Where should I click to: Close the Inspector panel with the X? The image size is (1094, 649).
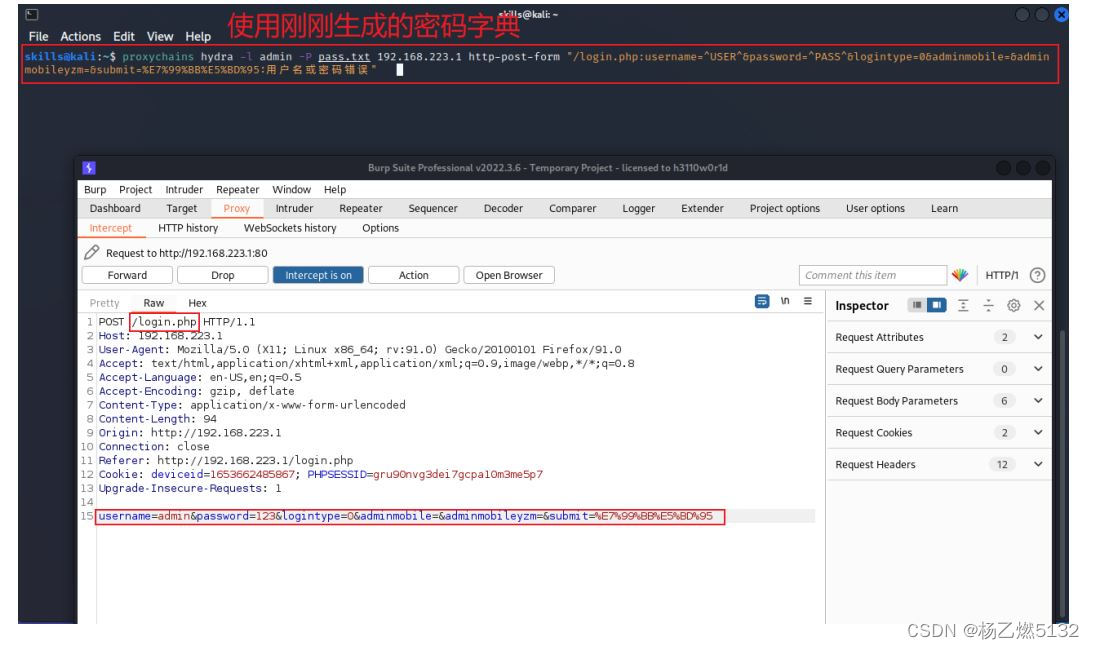[x=1039, y=305]
